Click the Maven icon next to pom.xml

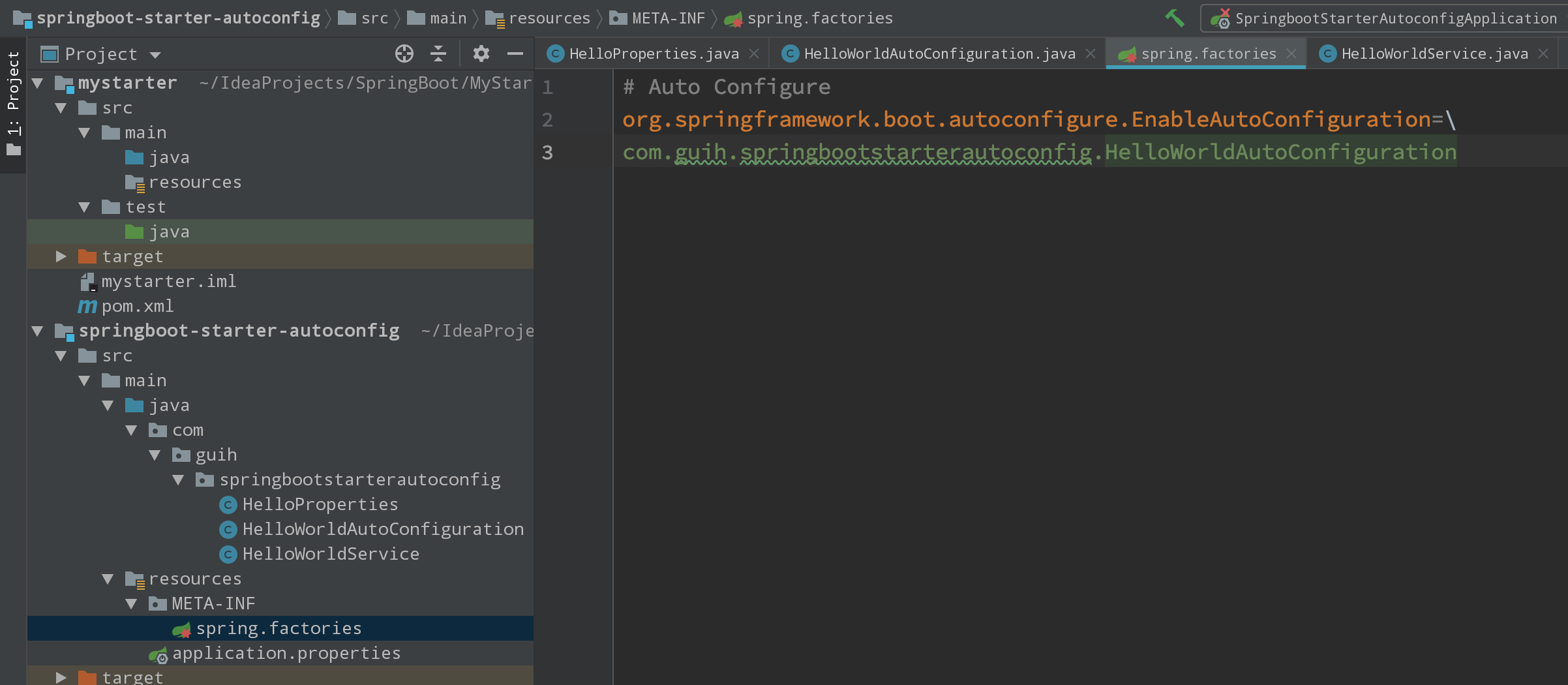click(87, 305)
